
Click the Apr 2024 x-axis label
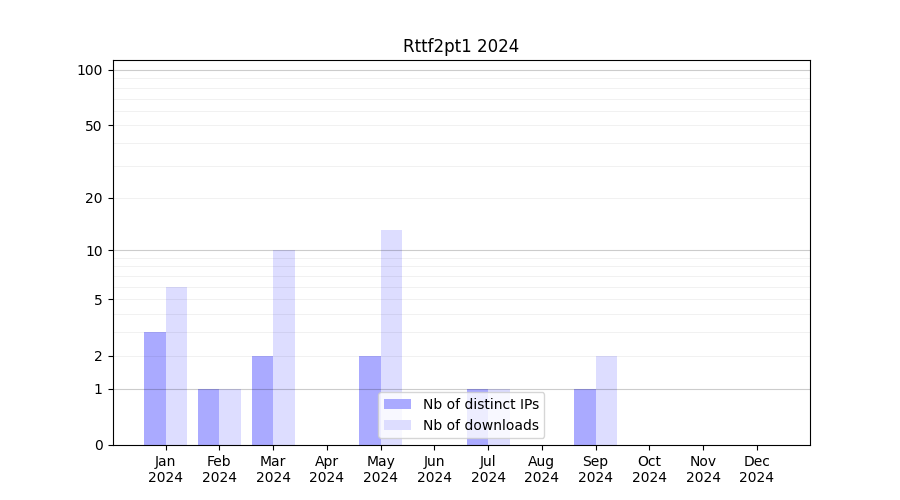point(327,469)
